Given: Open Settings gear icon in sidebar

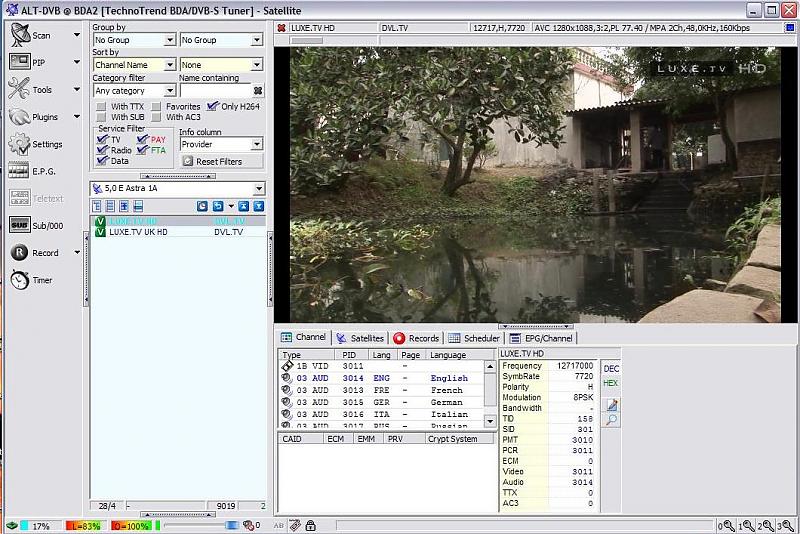Looking at the screenshot, I should pos(19,144).
